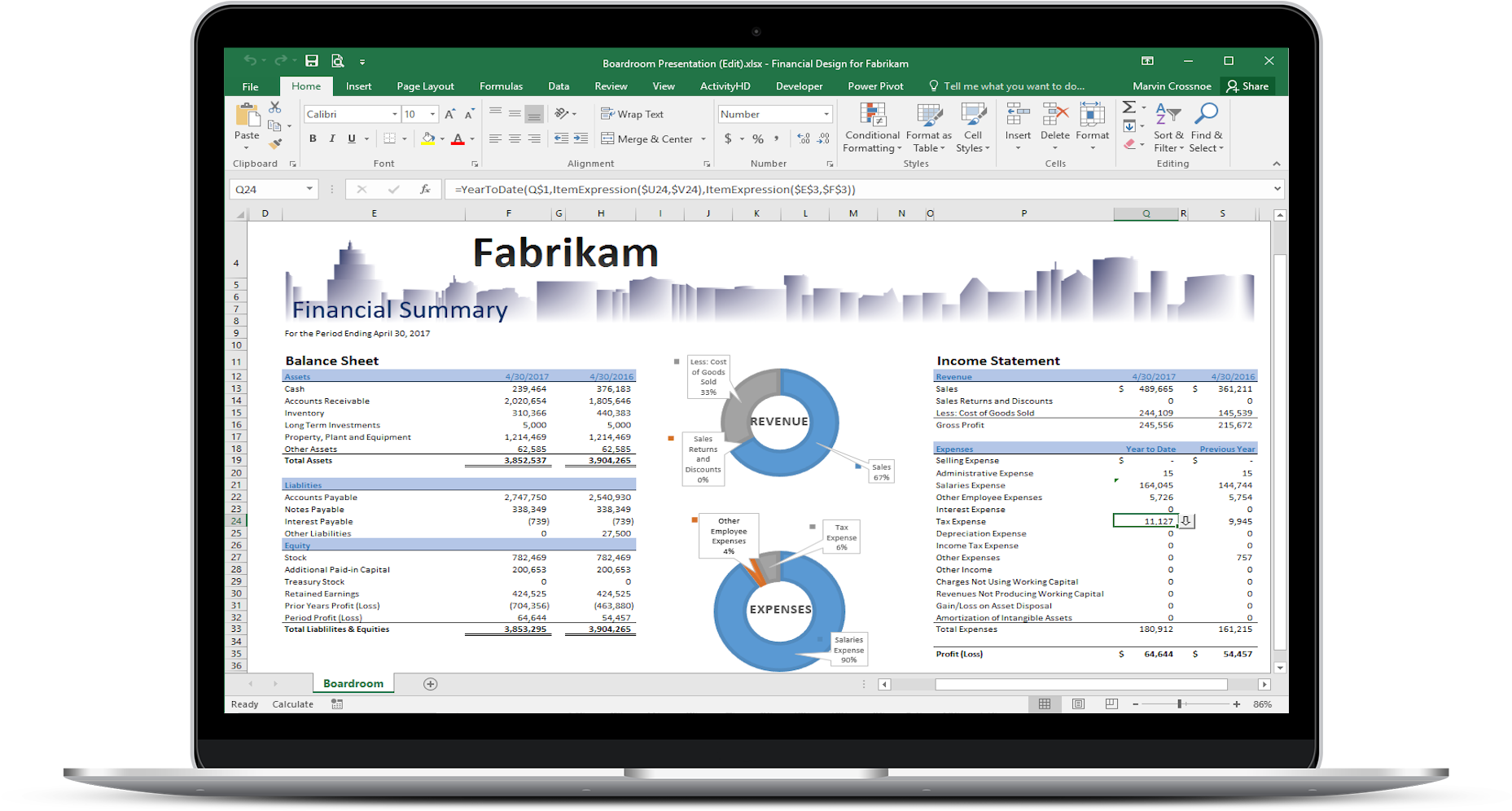Screen dimensions: 1512x811
Task: Toggle Middle Align for cells
Action: (x=515, y=114)
